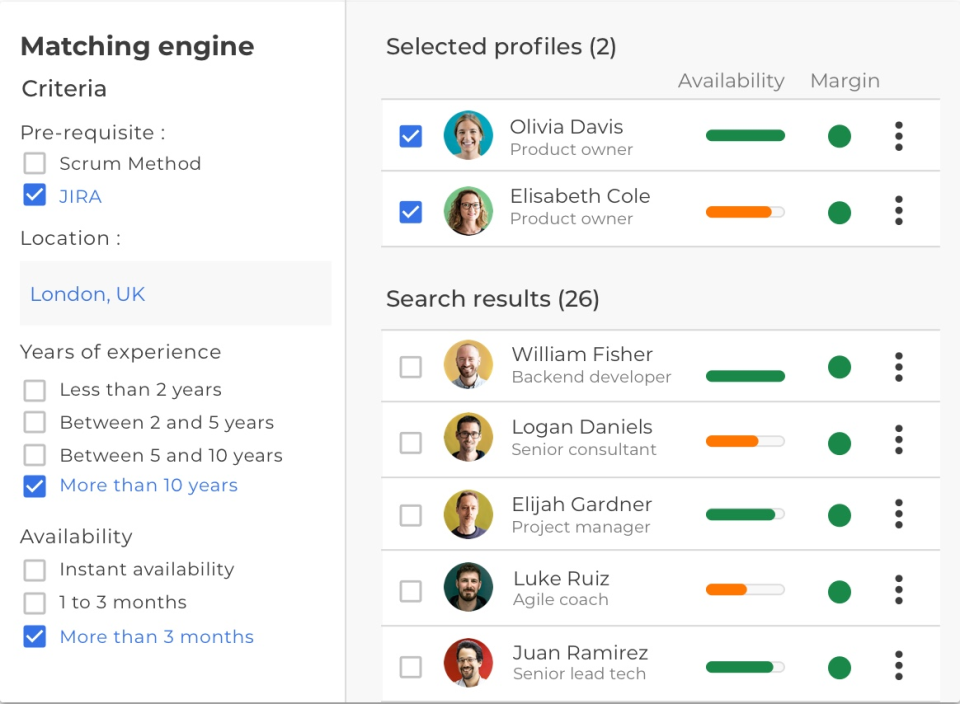Click Olivia Davis's green margin dot
960x704 pixels.
839,136
